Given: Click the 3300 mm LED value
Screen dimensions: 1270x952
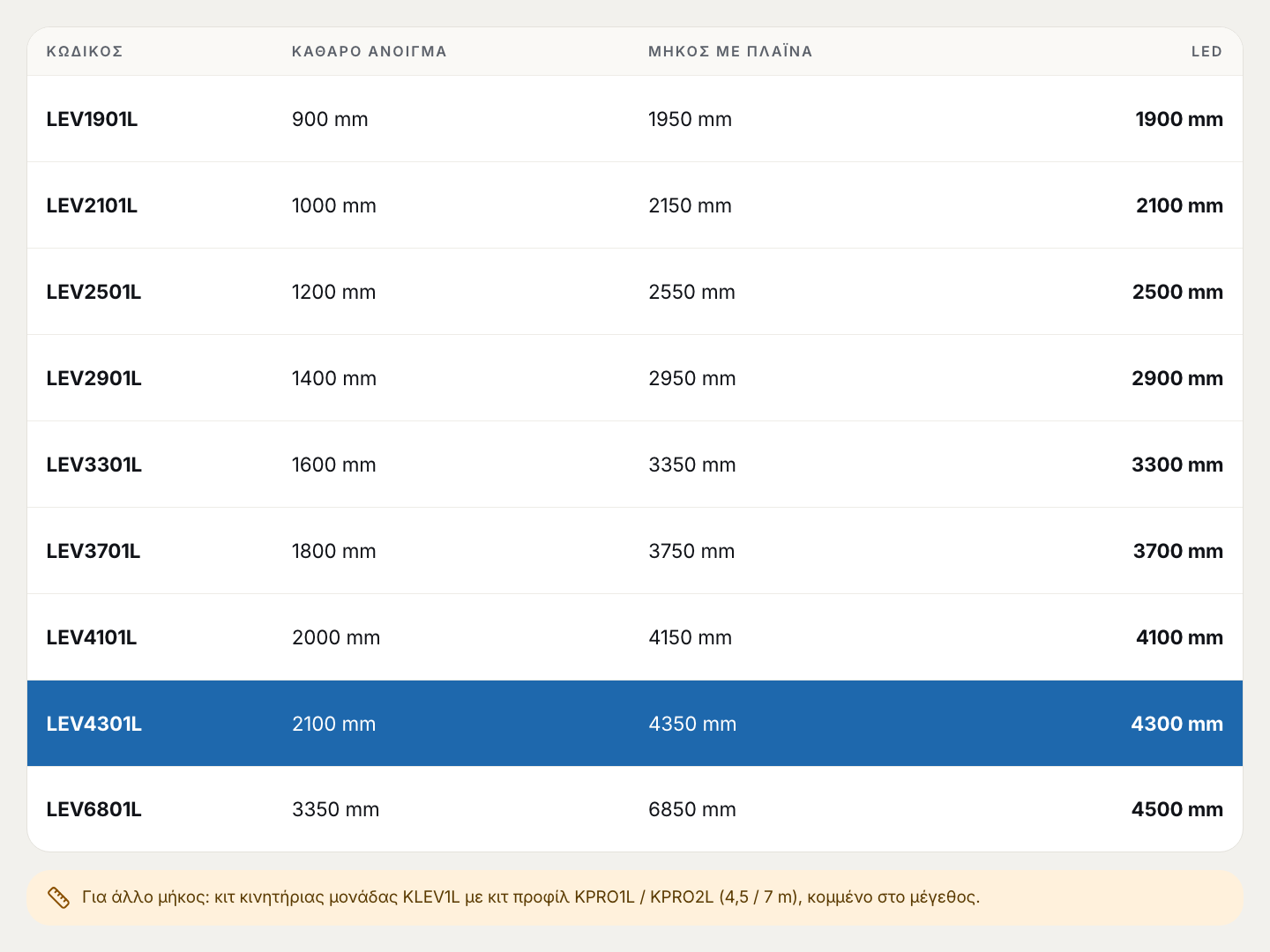Looking at the screenshot, I should click(x=1177, y=465).
